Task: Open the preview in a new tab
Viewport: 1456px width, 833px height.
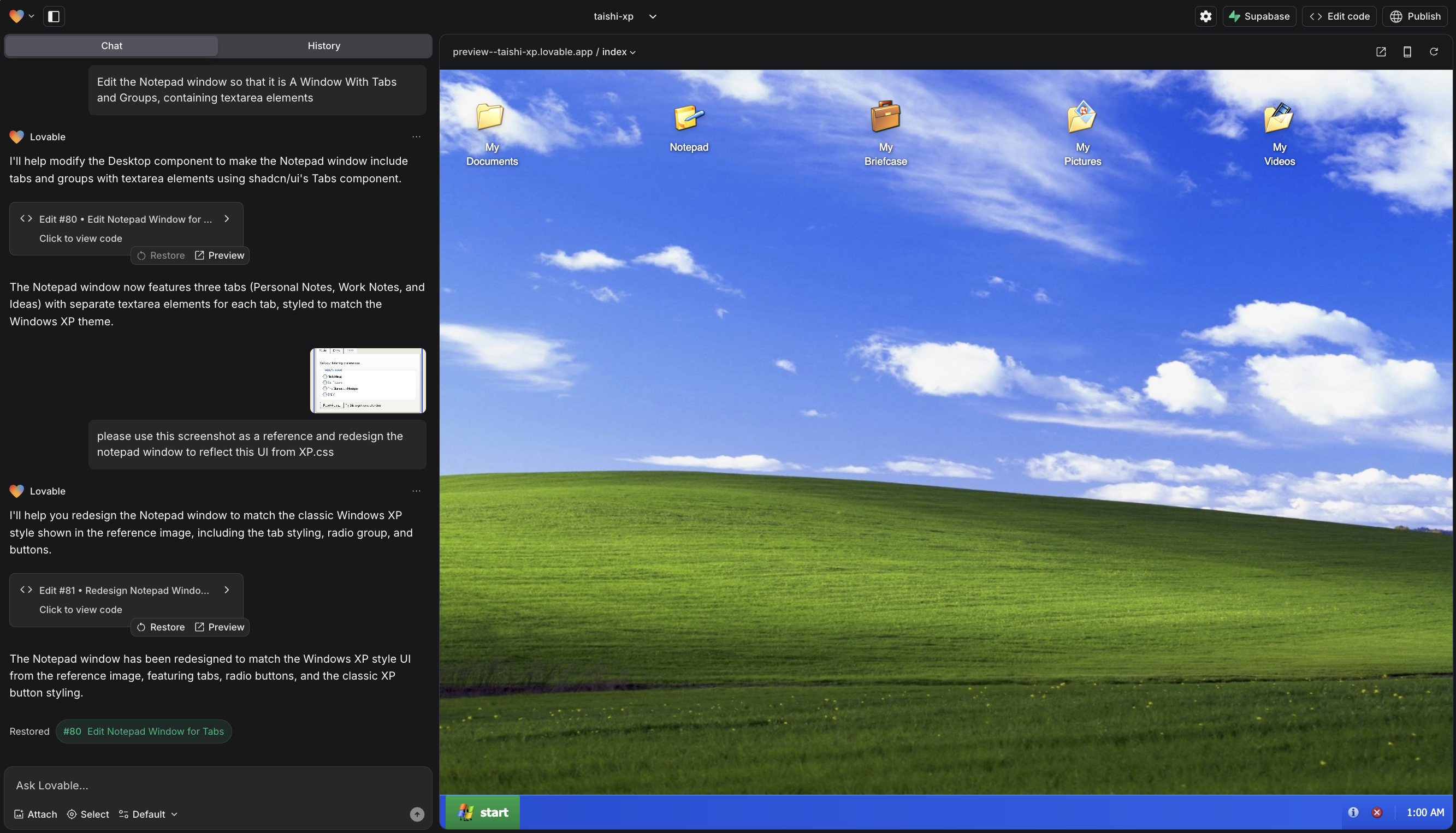Action: pos(1381,51)
